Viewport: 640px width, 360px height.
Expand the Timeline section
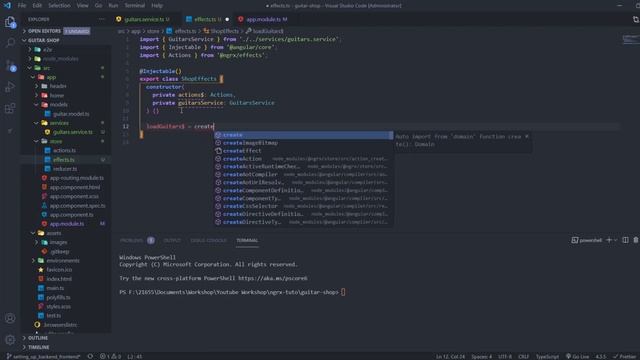(39, 347)
